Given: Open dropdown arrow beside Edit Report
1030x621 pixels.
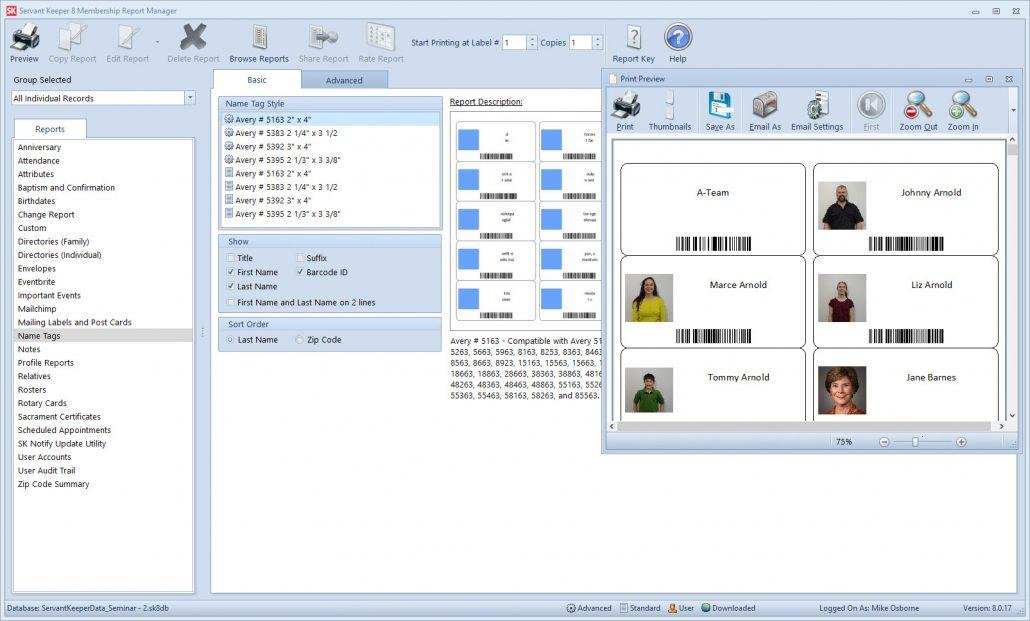Looking at the screenshot, I should pos(158,42).
